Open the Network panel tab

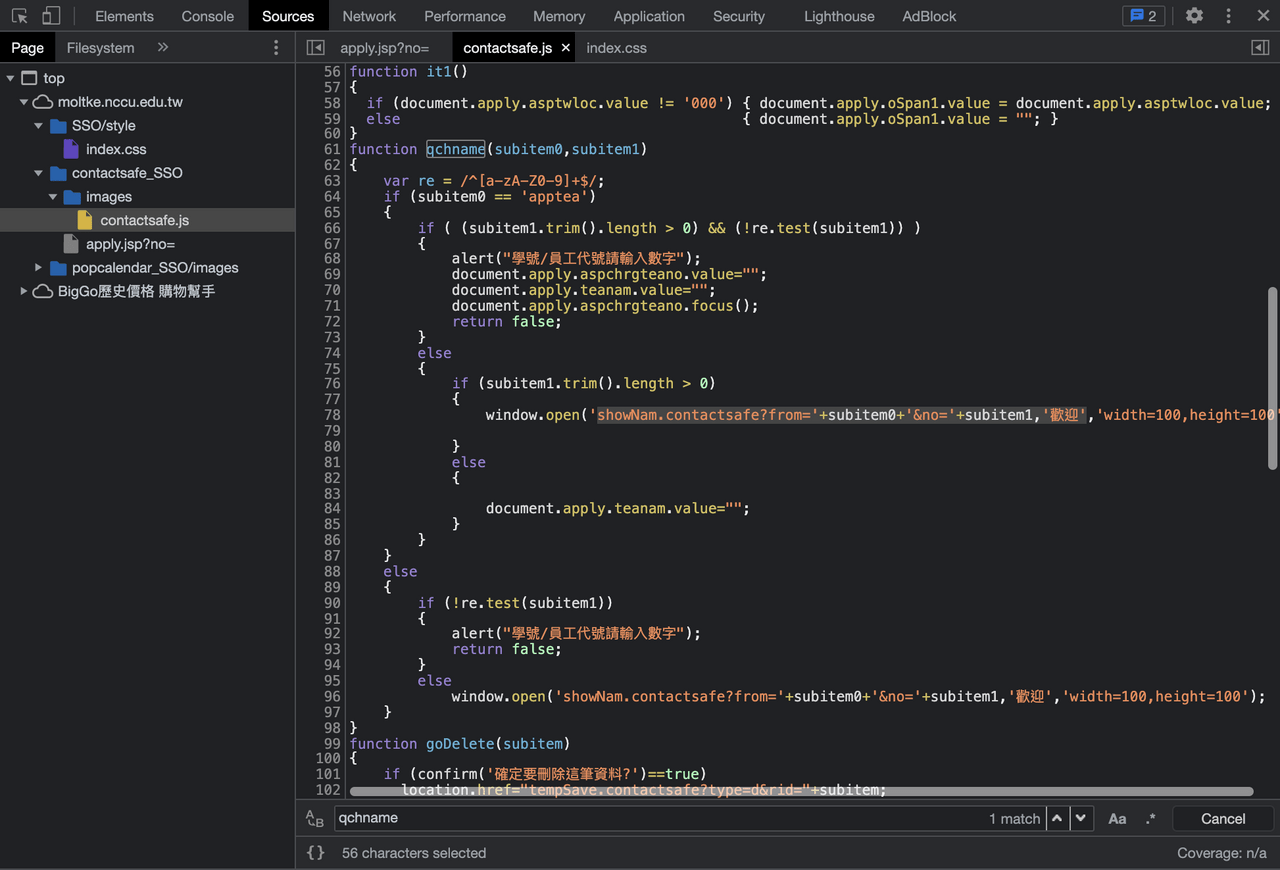(369, 16)
